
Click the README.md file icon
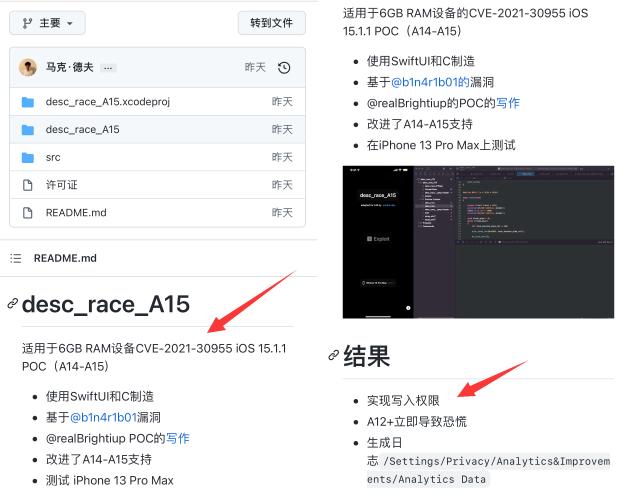pos(27,213)
